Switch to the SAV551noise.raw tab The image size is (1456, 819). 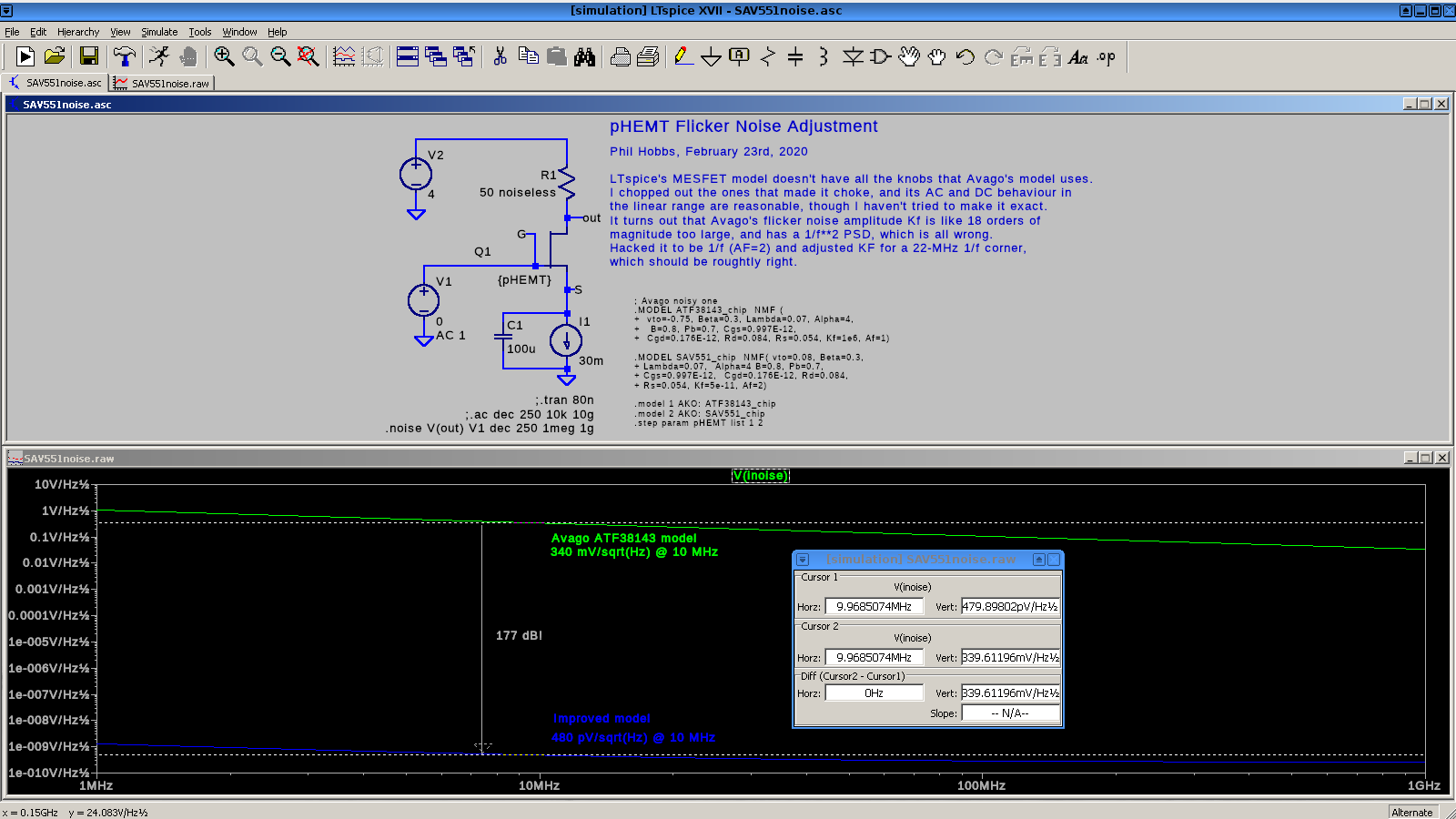click(162, 83)
